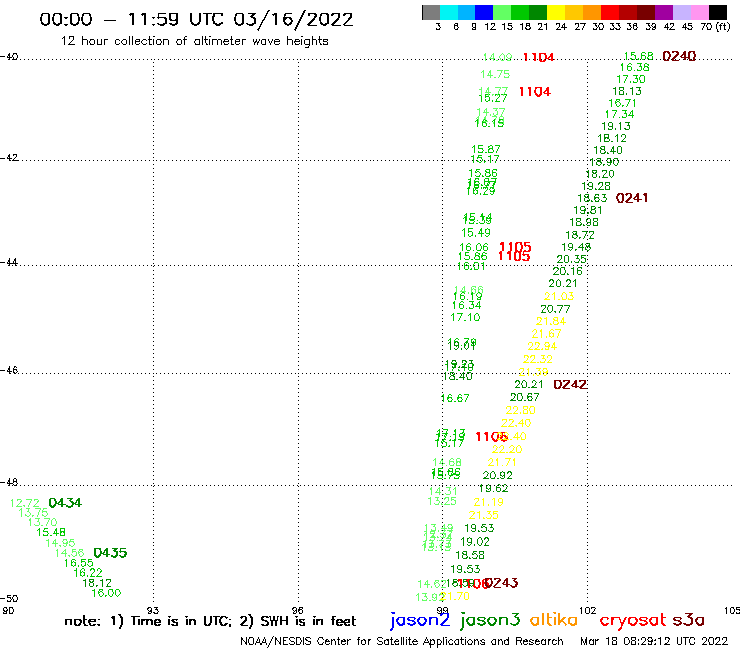Click the cryosat satellite legend label
Viewport: 740px width, 650px height.
click(633, 621)
